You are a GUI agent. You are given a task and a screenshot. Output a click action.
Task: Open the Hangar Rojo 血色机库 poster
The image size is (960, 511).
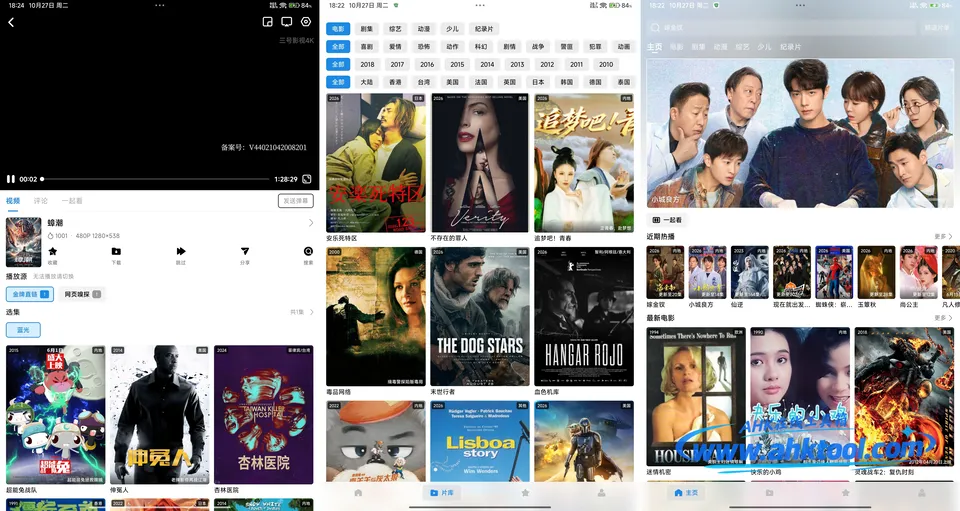(584, 316)
